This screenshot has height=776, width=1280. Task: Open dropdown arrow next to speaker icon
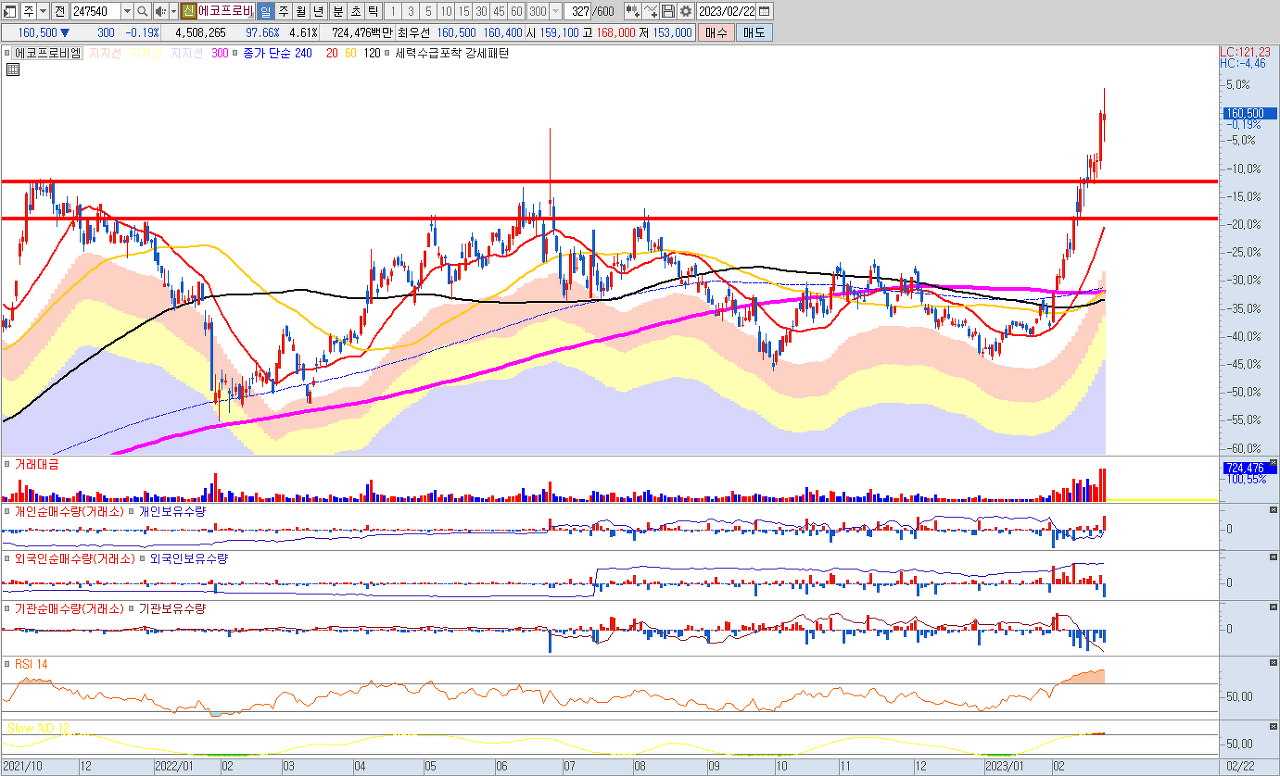(173, 11)
